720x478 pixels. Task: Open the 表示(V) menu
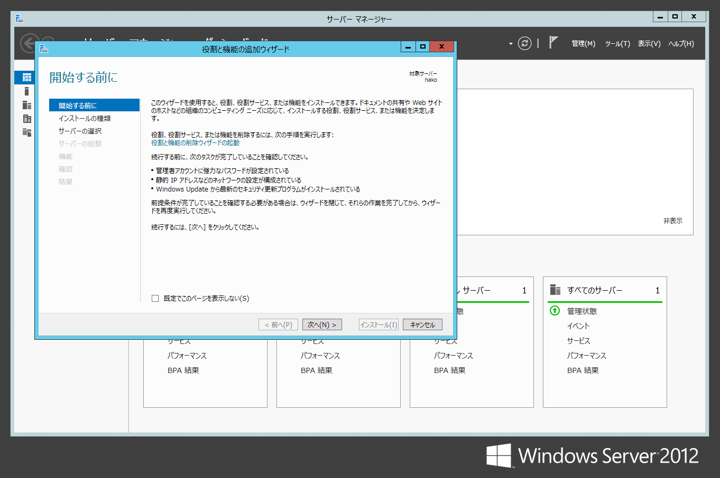click(x=649, y=44)
